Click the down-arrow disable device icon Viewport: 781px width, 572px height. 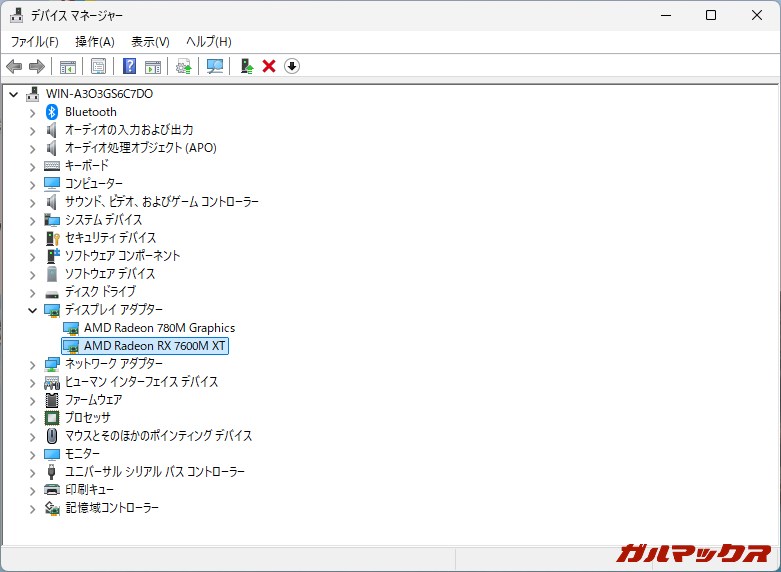[292, 66]
